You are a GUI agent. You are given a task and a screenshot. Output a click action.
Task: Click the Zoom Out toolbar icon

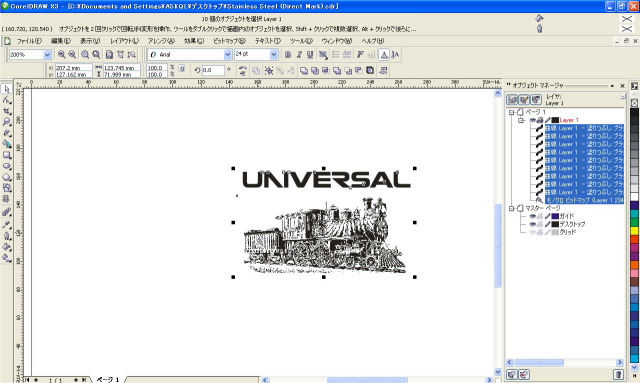pos(72,54)
